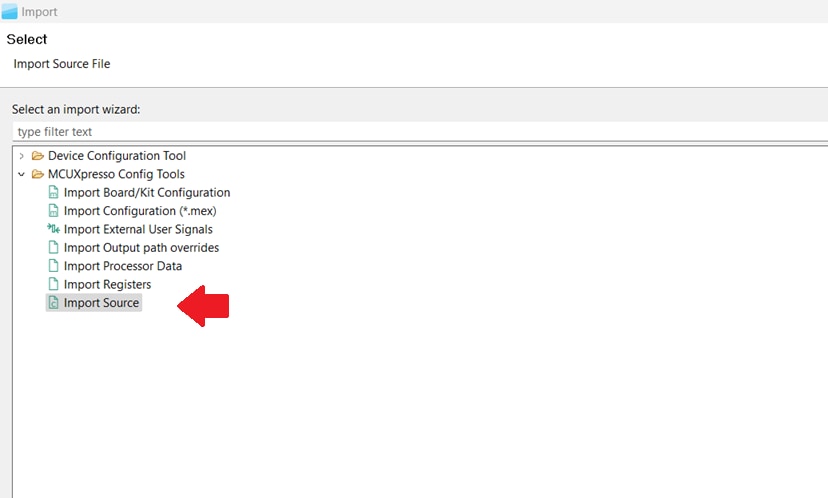Image resolution: width=828 pixels, height=498 pixels.
Task: Click the 'Import Source File' description text
Action: pyautogui.click(x=62, y=64)
